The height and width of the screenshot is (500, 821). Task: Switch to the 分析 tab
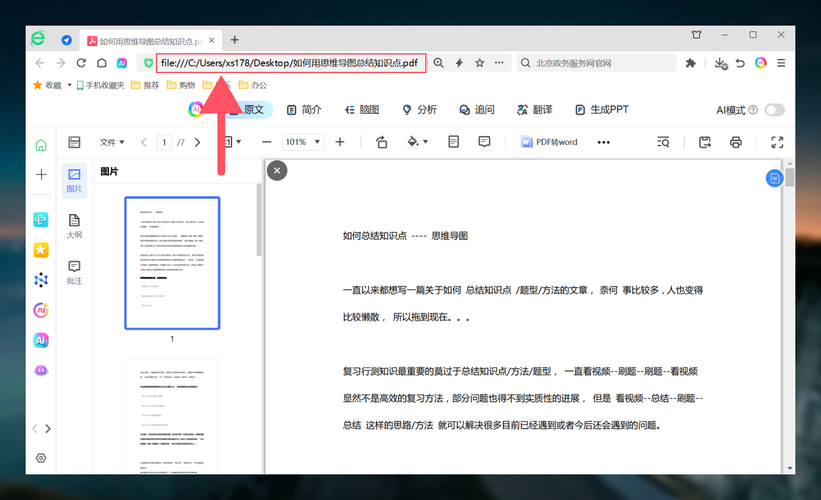tap(419, 109)
